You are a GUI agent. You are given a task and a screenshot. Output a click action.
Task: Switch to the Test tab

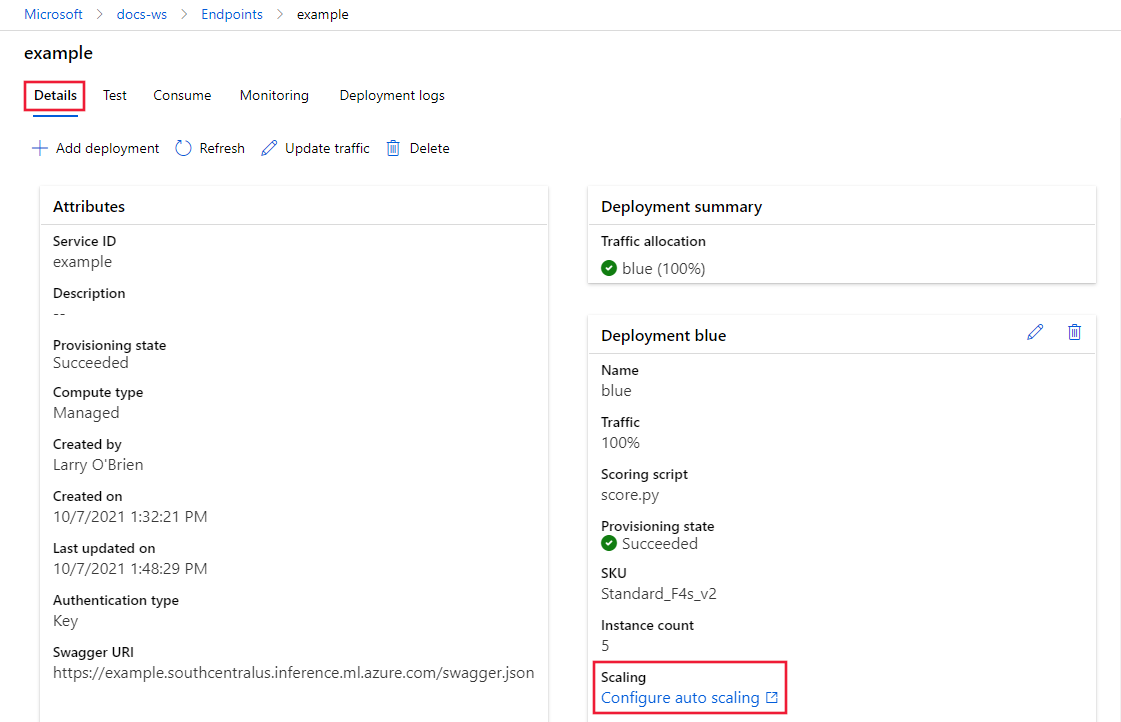coord(115,95)
